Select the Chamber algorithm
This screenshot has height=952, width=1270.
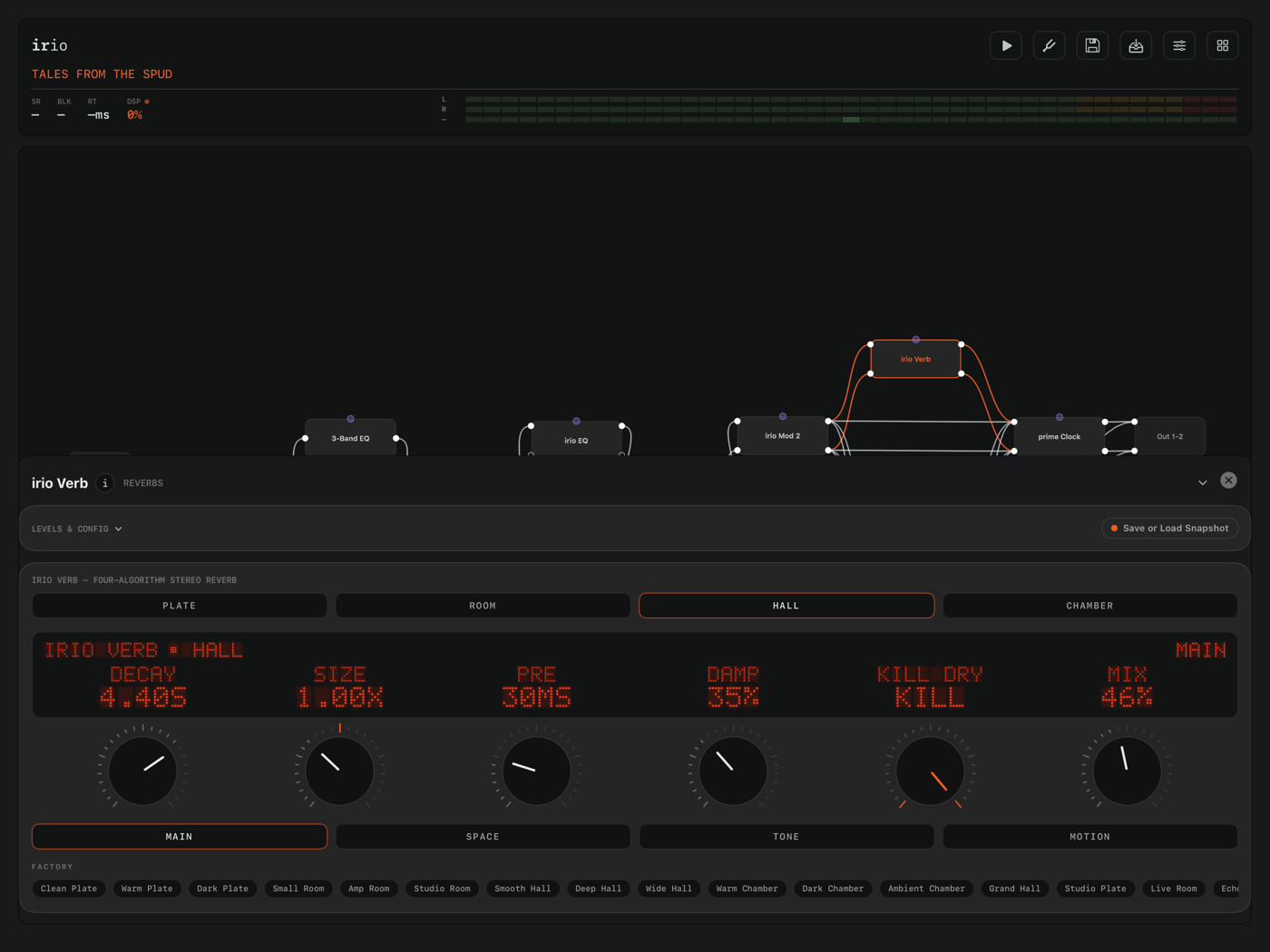coord(1089,606)
